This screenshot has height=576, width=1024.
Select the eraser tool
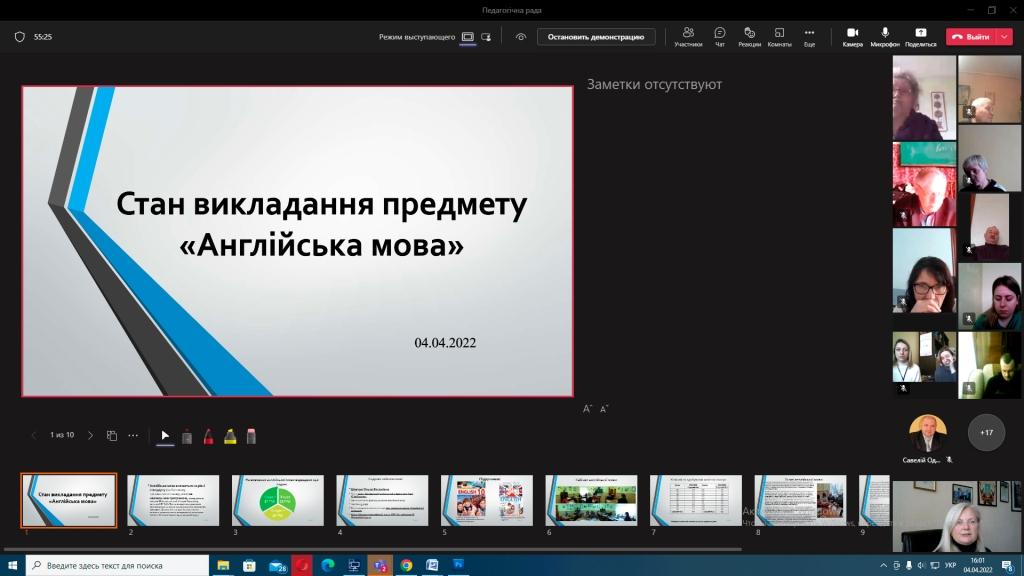(251, 436)
